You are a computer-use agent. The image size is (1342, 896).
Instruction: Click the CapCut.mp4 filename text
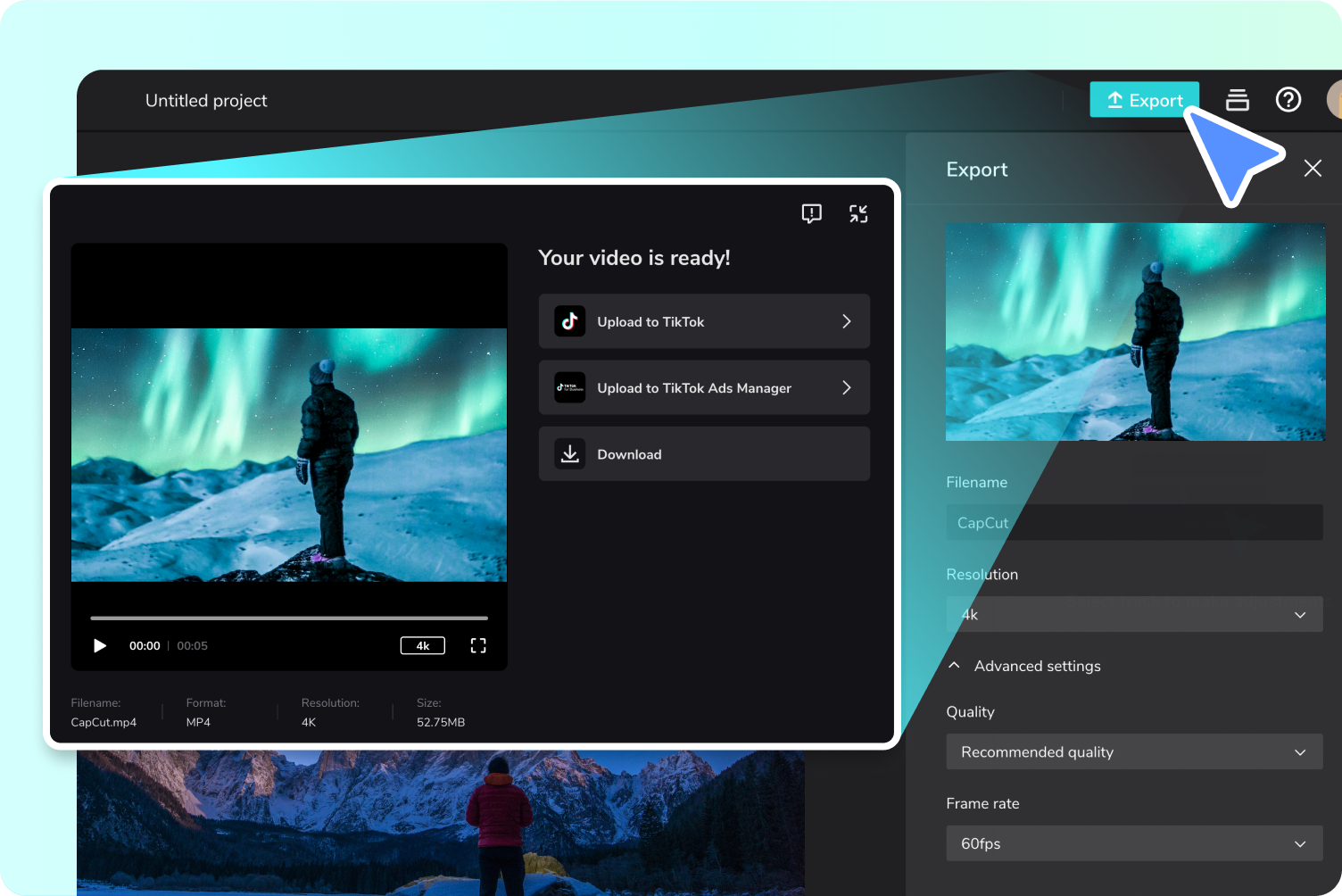pos(104,722)
